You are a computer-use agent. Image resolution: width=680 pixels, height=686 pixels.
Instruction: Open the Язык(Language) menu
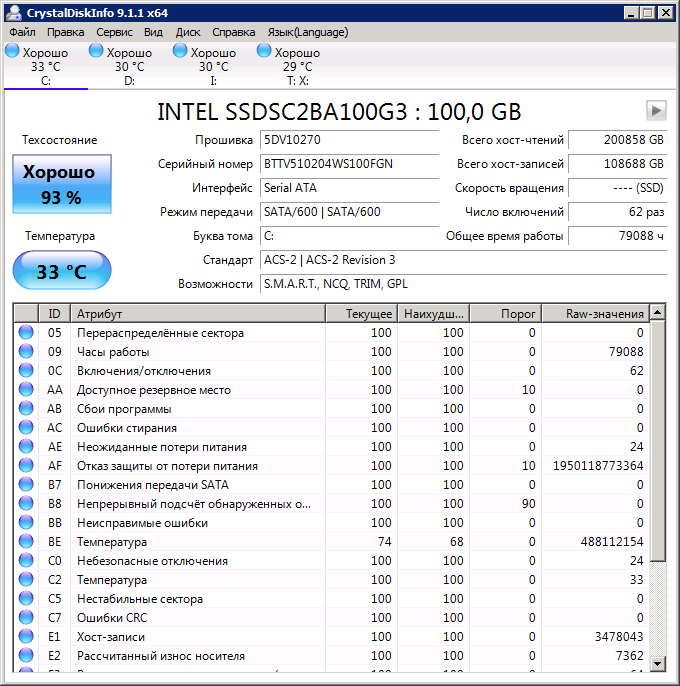[x=308, y=32]
